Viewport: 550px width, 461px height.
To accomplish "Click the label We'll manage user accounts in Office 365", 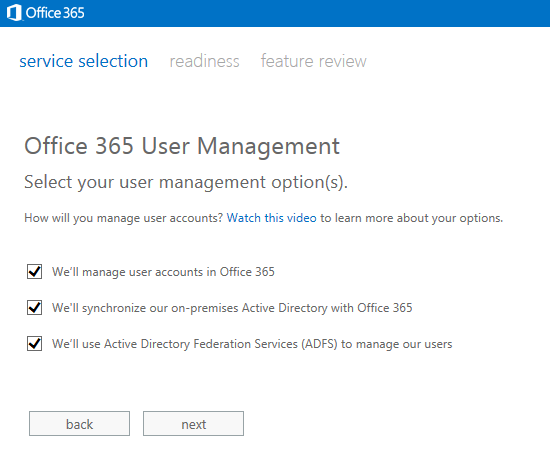I will [x=163, y=272].
